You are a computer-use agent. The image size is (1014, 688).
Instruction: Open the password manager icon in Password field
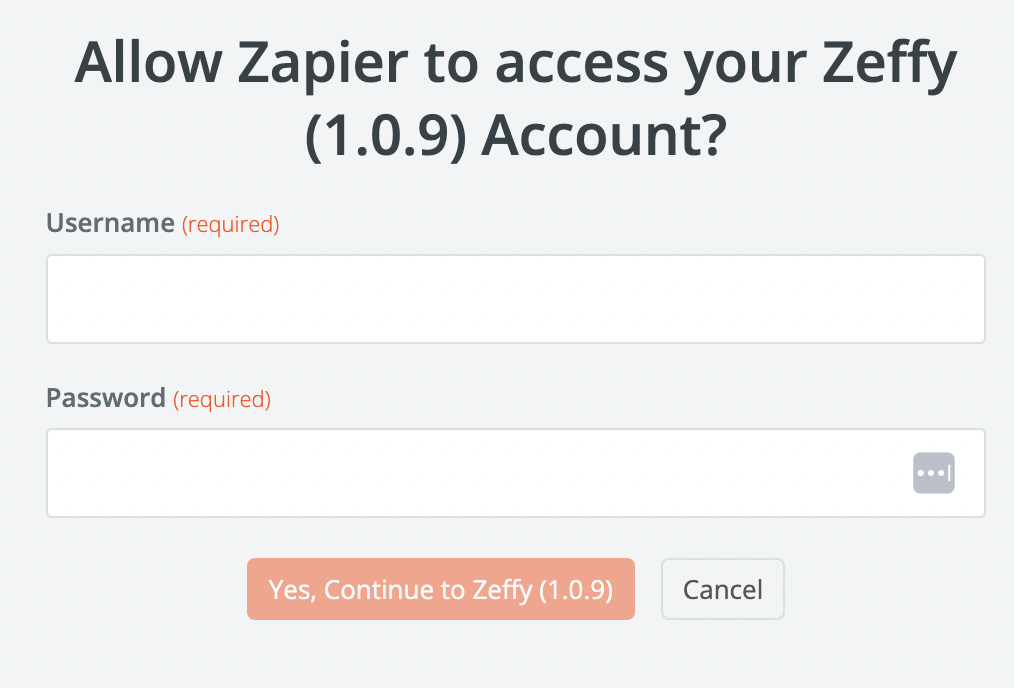coord(933,472)
